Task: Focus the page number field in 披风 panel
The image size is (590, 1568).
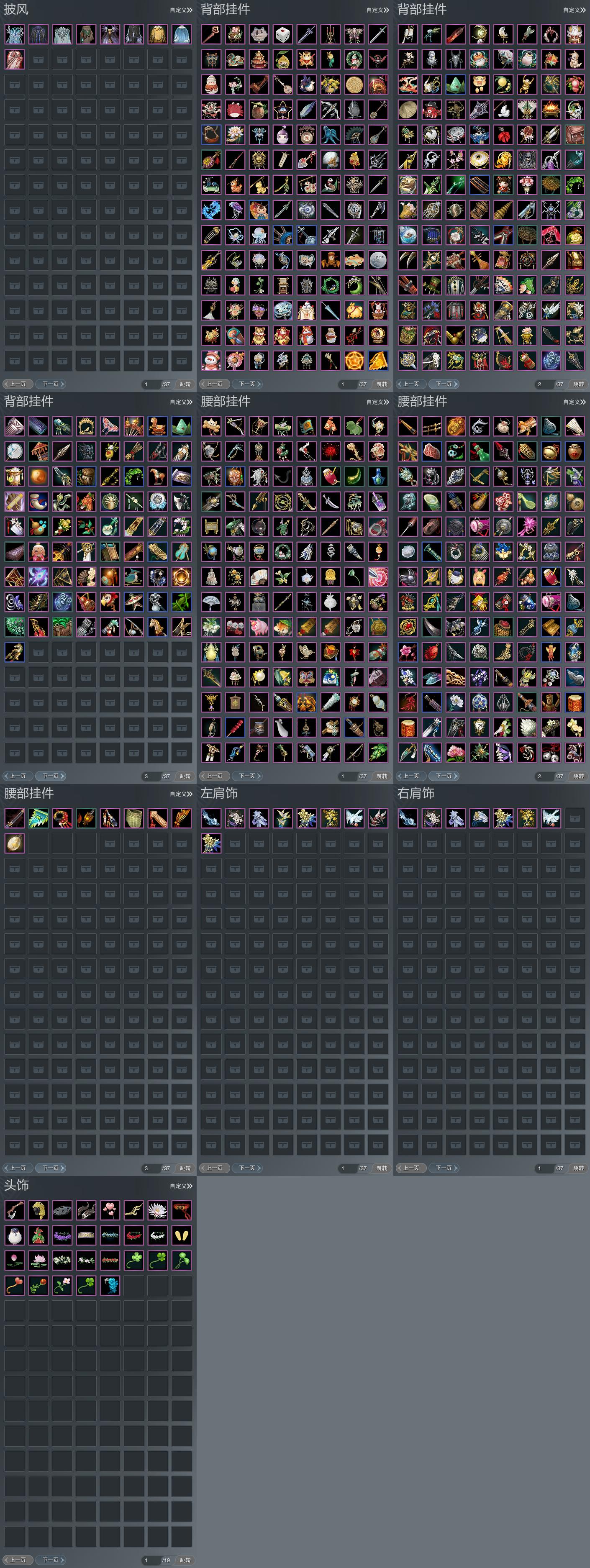Action: pyautogui.click(x=150, y=384)
